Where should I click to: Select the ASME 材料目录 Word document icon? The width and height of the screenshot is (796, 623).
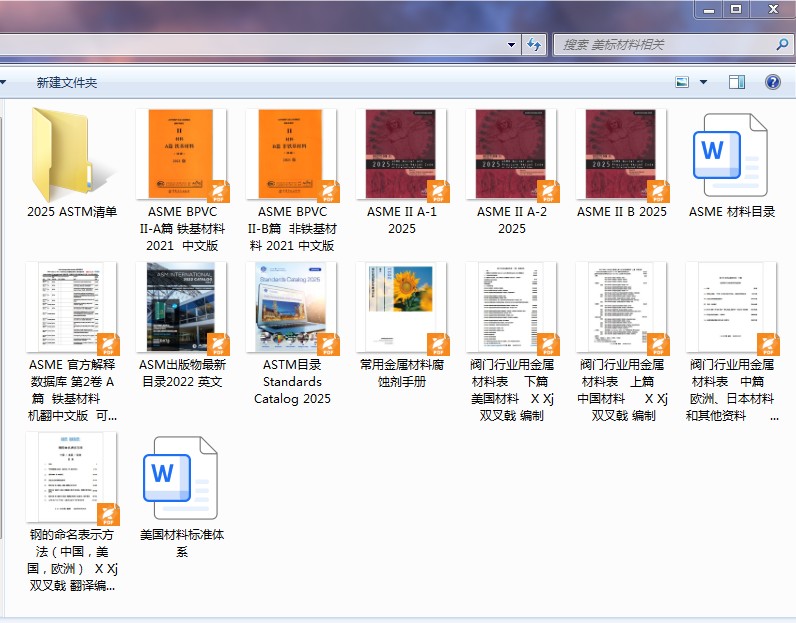[x=731, y=155]
